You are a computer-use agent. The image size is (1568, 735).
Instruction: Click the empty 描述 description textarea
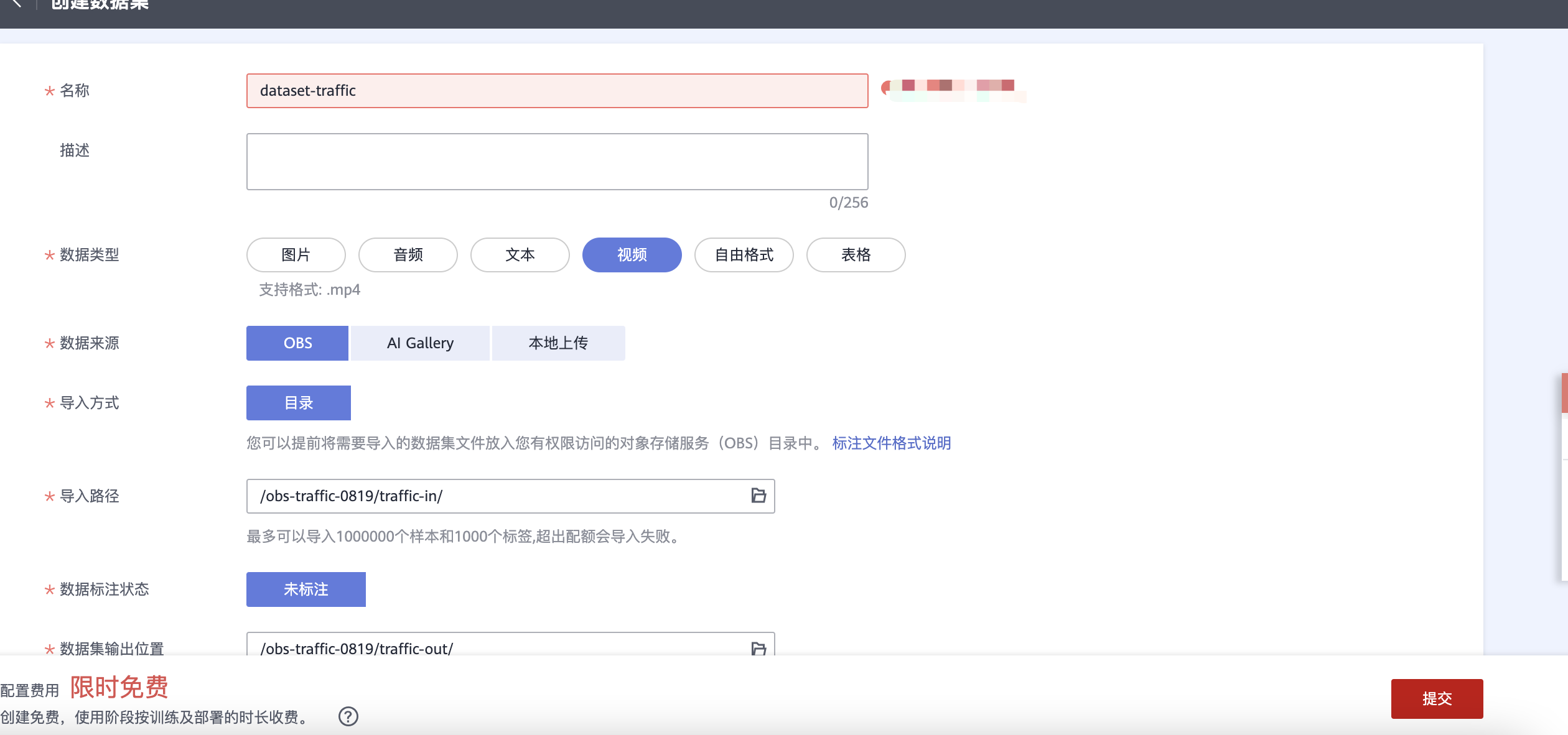click(x=556, y=161)
